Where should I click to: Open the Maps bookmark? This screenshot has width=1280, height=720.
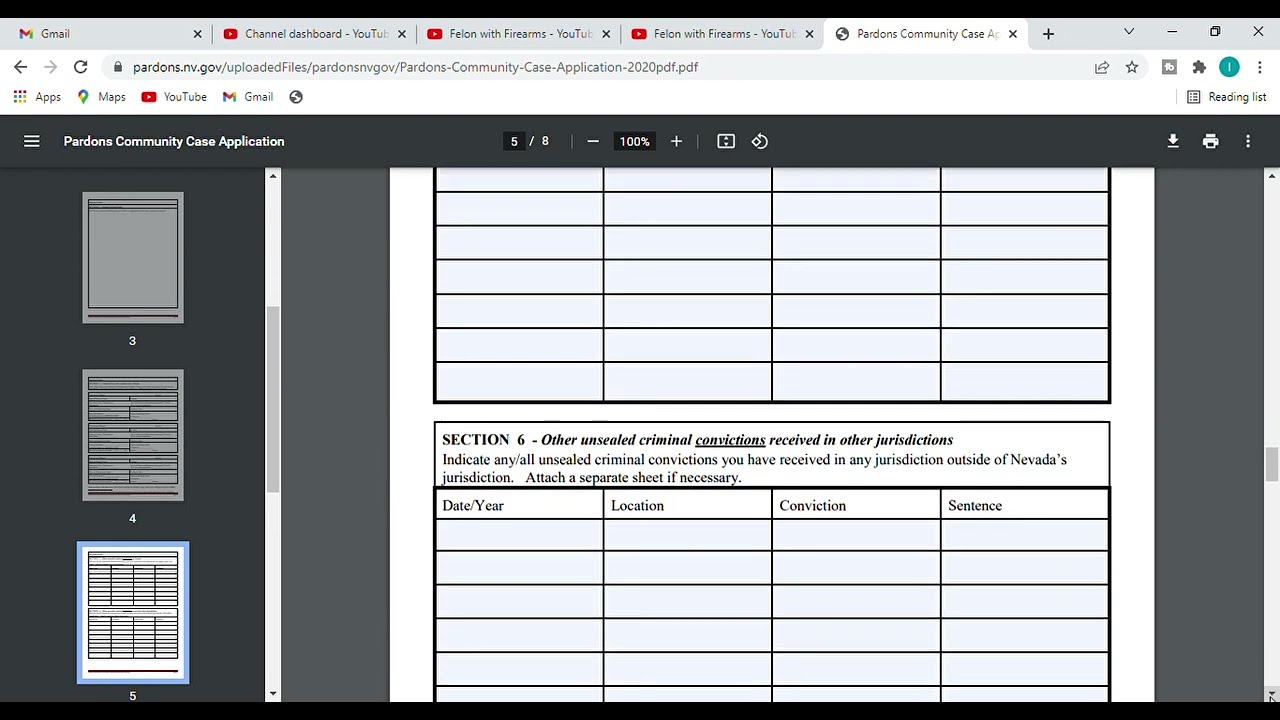[101, 97]
